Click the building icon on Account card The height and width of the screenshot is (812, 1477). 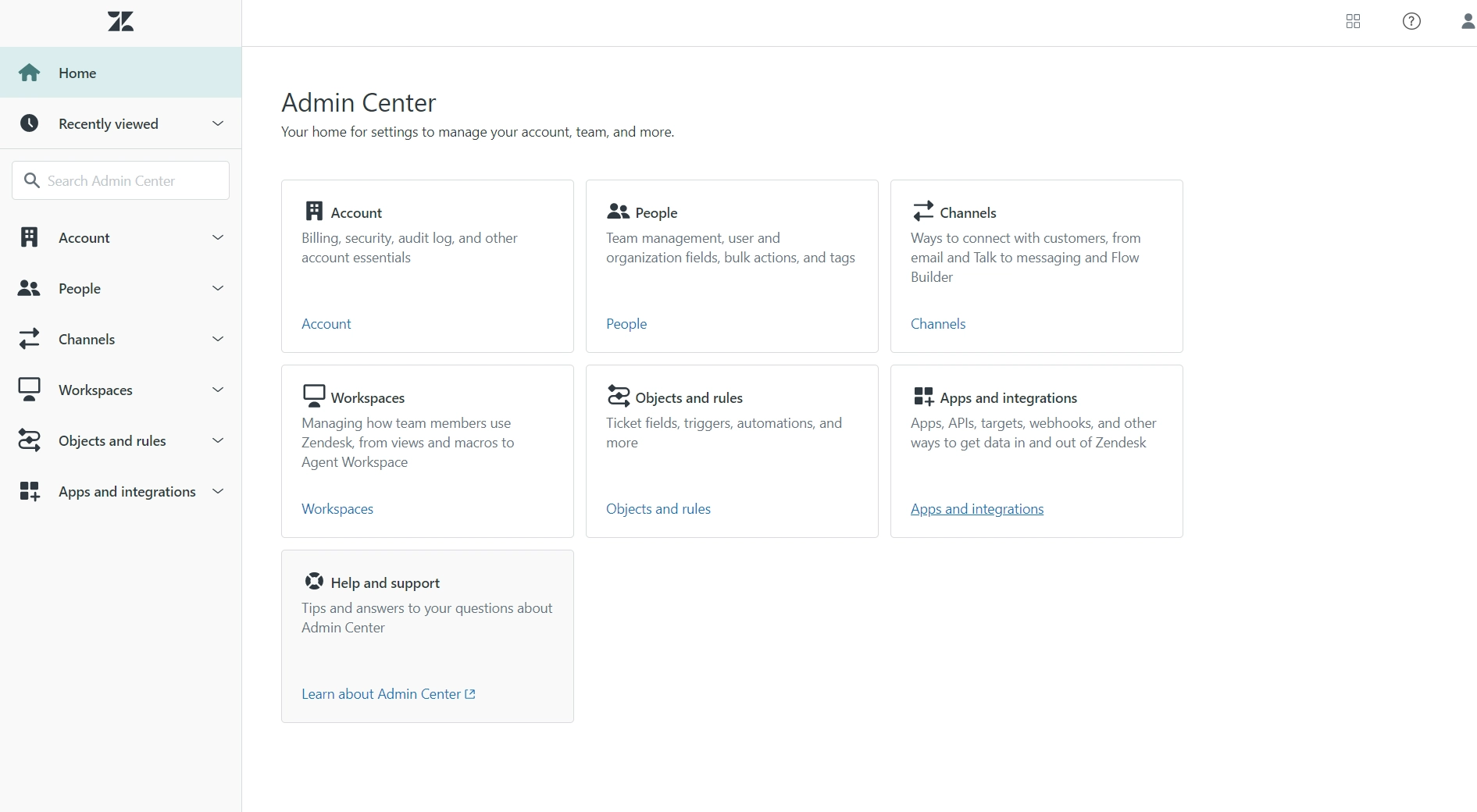pyautogui.click(x=314, y=211)
